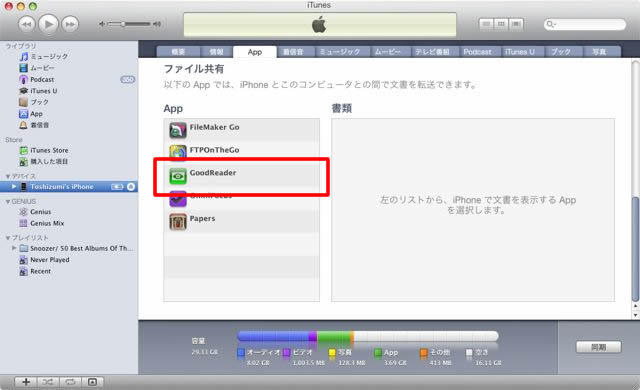Collapse the プレイリスト section
This screenshot has width=640, height=390.
point(8,238)
